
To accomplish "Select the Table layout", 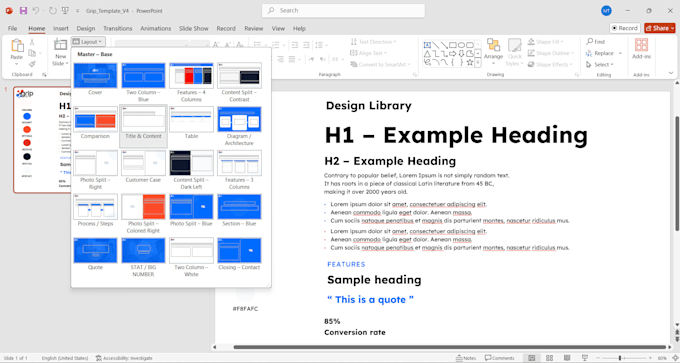I will [191, 123].
